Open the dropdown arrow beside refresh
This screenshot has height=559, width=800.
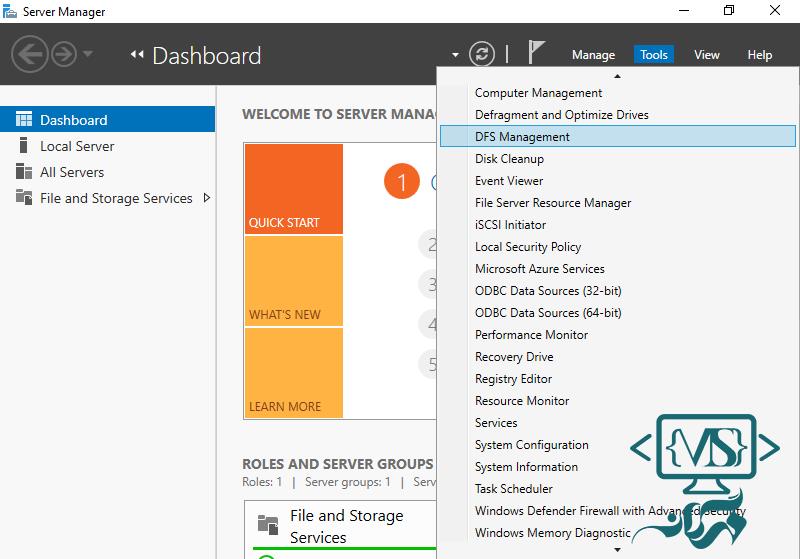click(455, 55)
